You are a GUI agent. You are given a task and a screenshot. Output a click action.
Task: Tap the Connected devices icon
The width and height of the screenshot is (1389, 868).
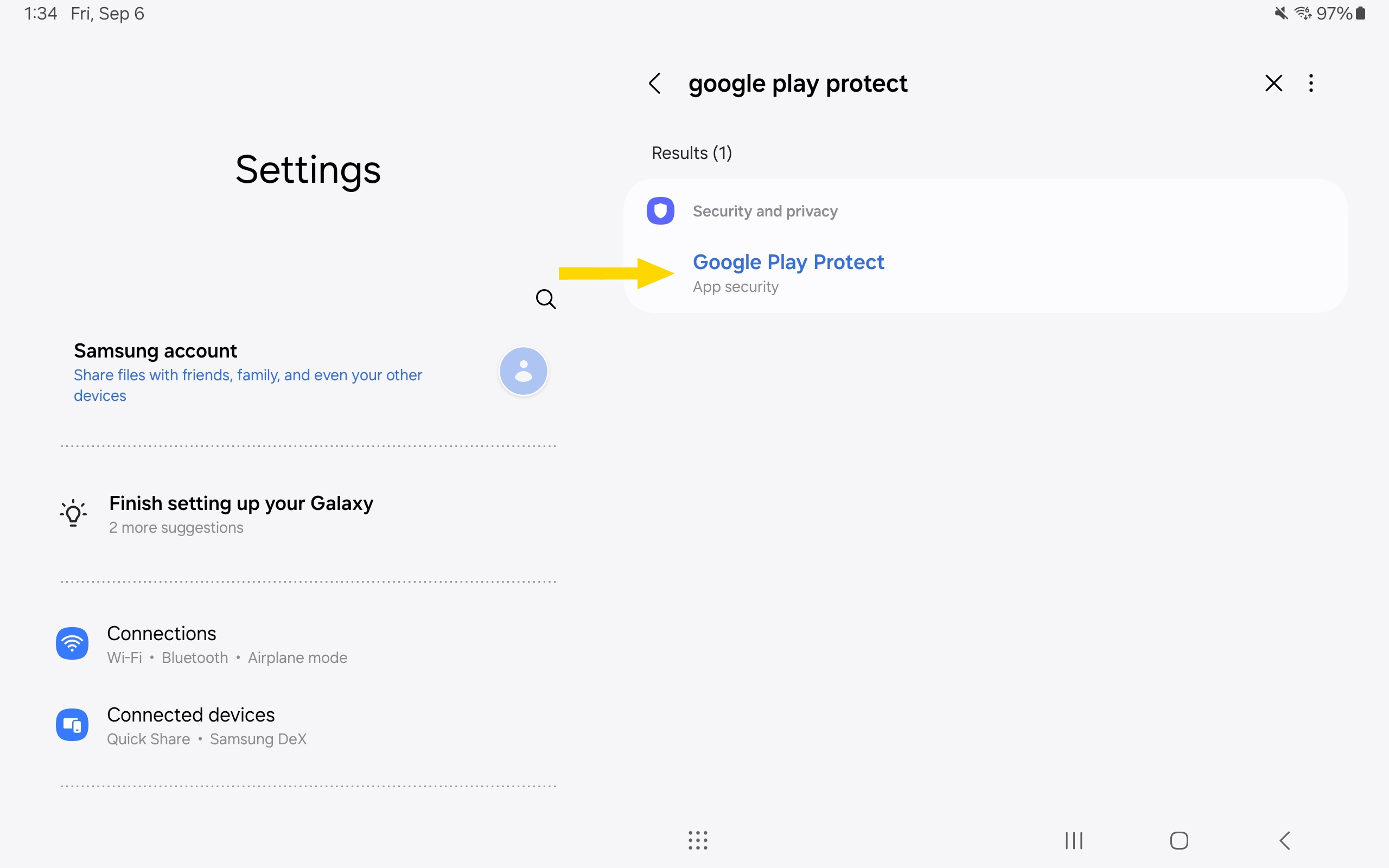pyautogui.click(x=72, y=724)
